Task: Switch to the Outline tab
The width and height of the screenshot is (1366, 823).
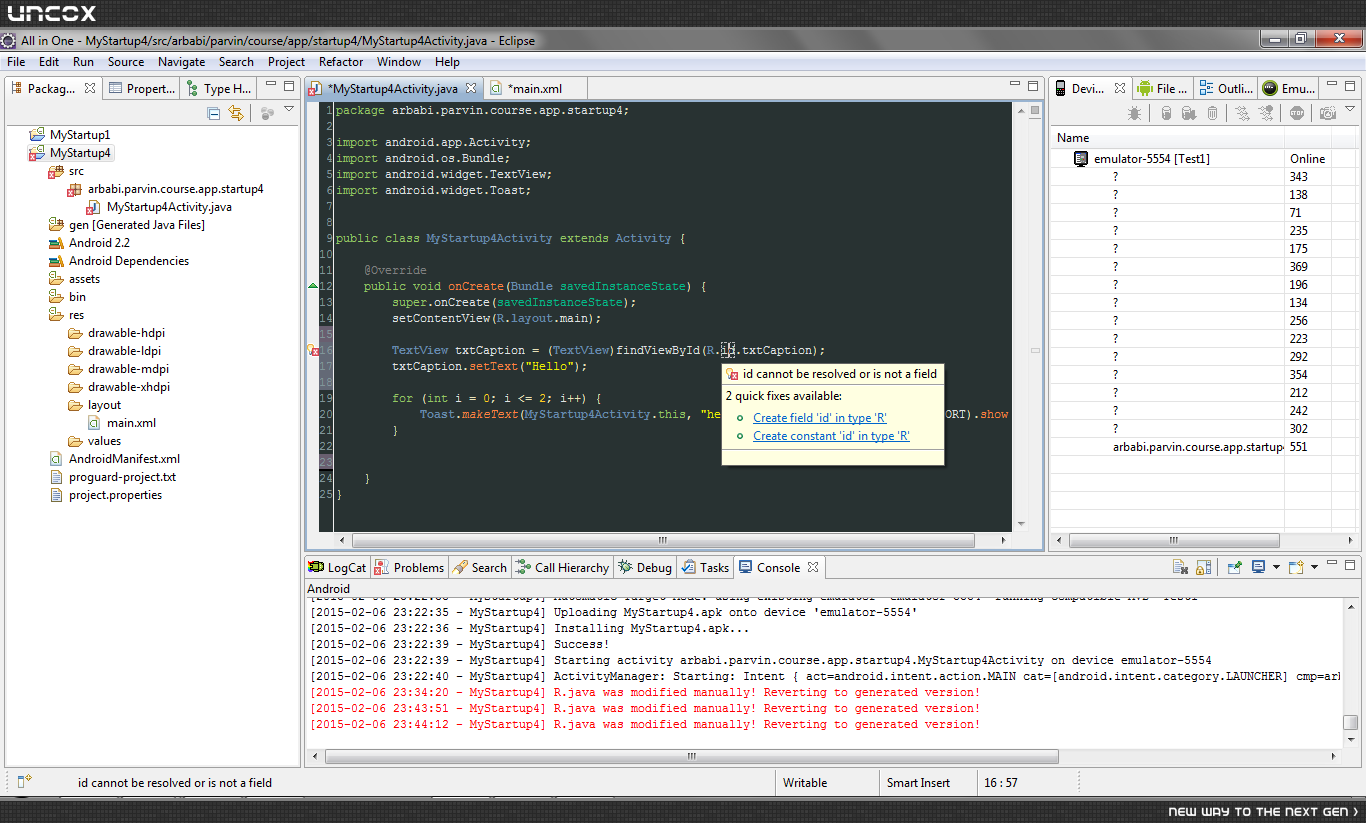Action: [x=1226, y=89]
